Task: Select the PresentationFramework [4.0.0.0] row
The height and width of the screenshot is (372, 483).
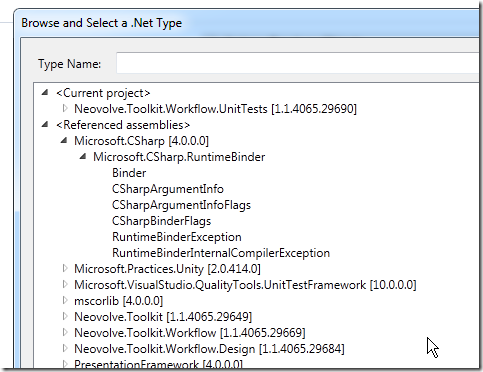Action: pyautogui.click(x=158, y=364)
